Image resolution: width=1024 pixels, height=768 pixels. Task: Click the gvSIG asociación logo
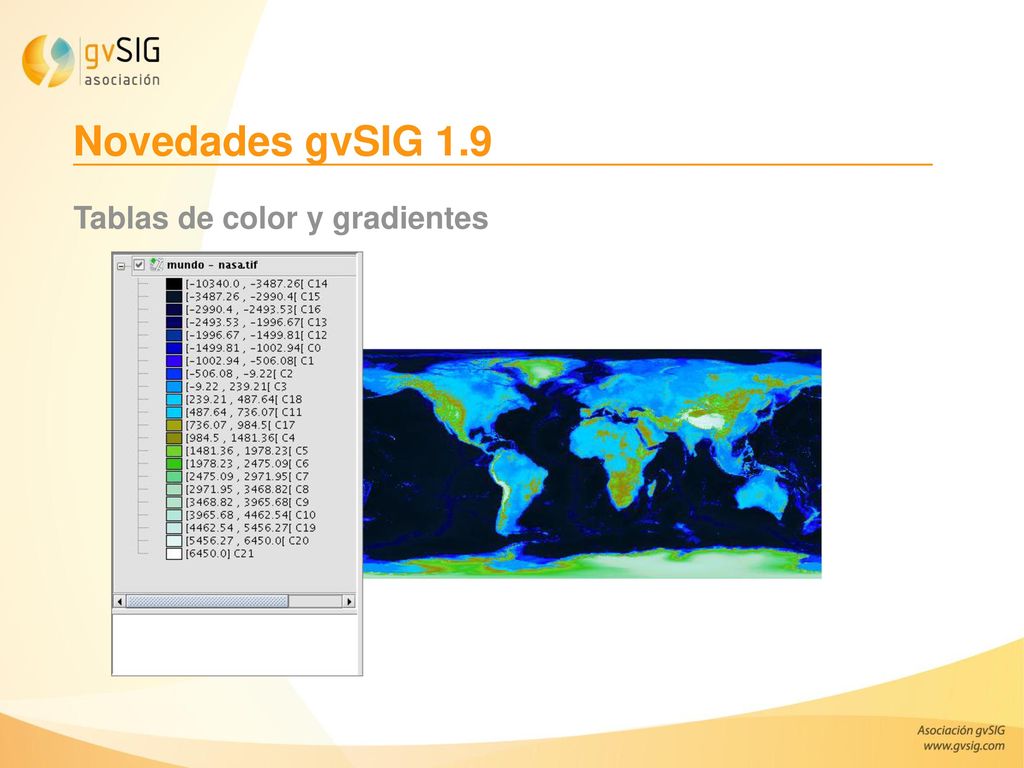click(91, 61)
